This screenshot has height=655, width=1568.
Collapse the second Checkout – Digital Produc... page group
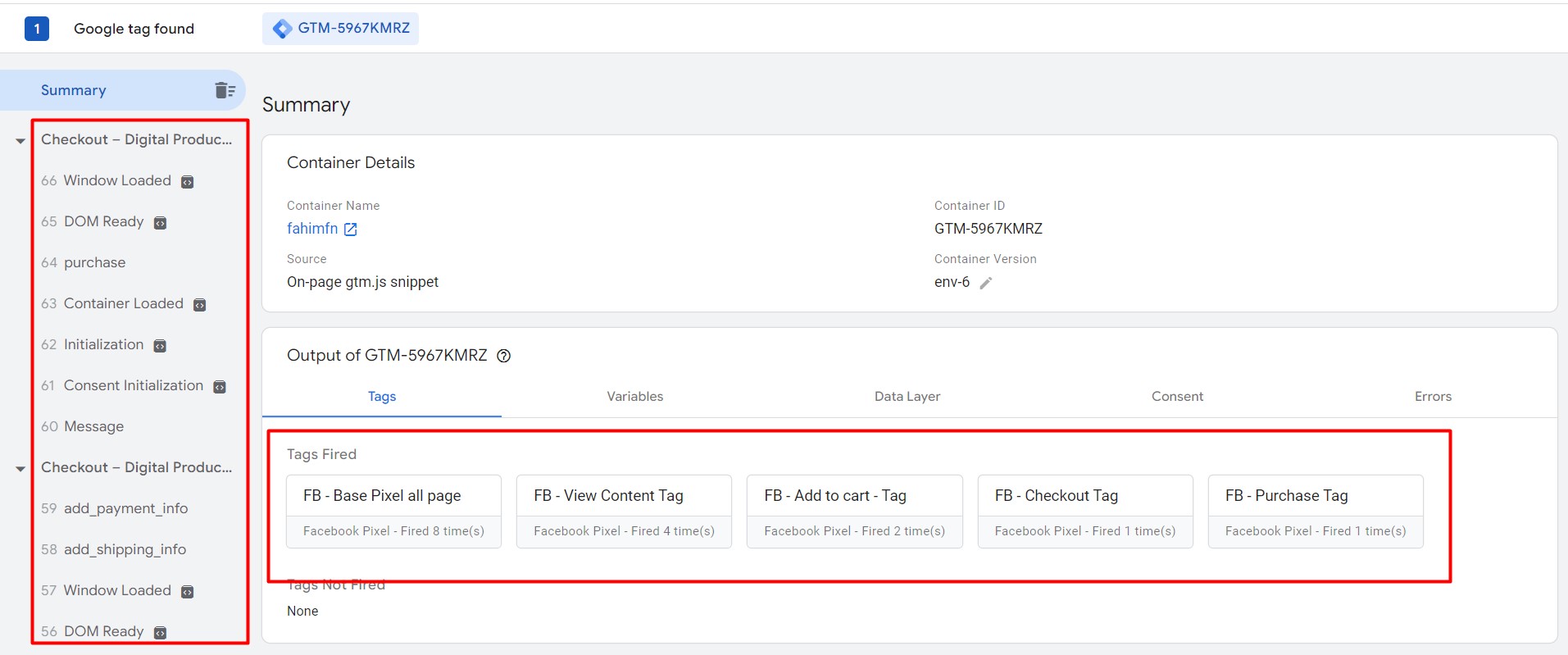coord(20,469)
